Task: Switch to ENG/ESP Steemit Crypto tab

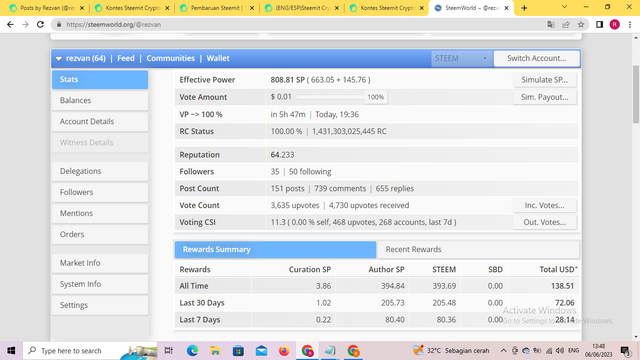Action: [x=302, y=8]
